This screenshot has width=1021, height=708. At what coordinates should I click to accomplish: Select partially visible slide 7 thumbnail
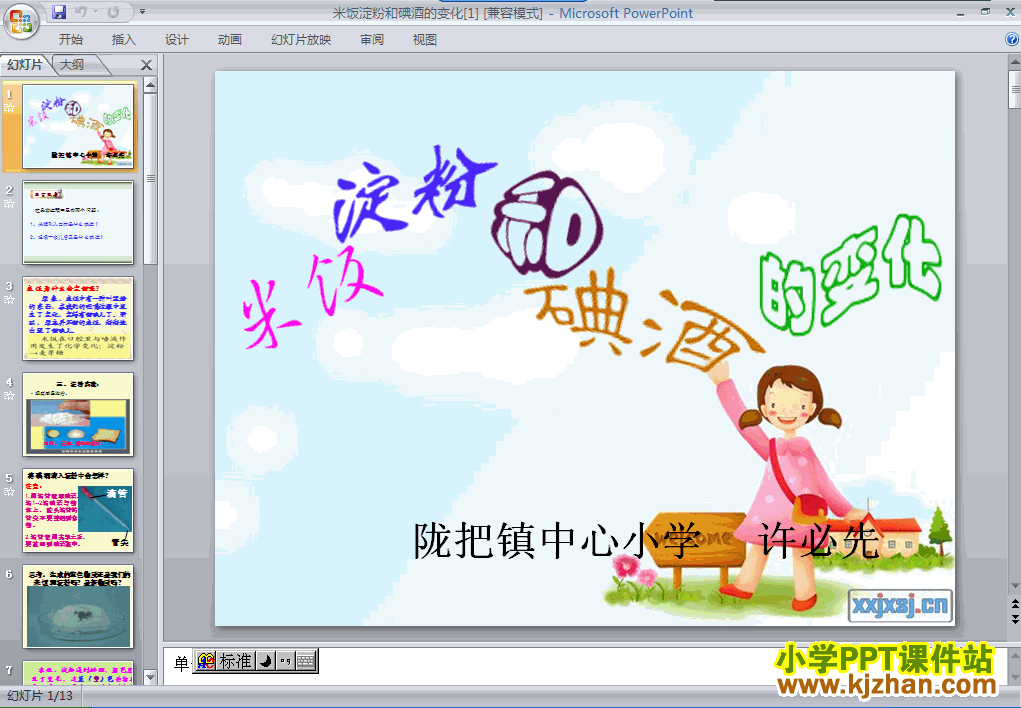click(78, 672)
